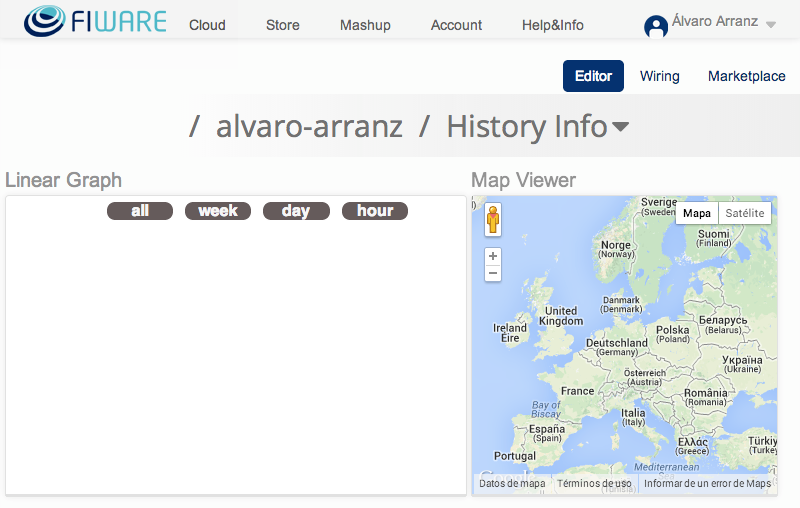Zoom out the map with minus
This screenshot has height=508, width=800.
pyautogui.click(x=493, y=273)
